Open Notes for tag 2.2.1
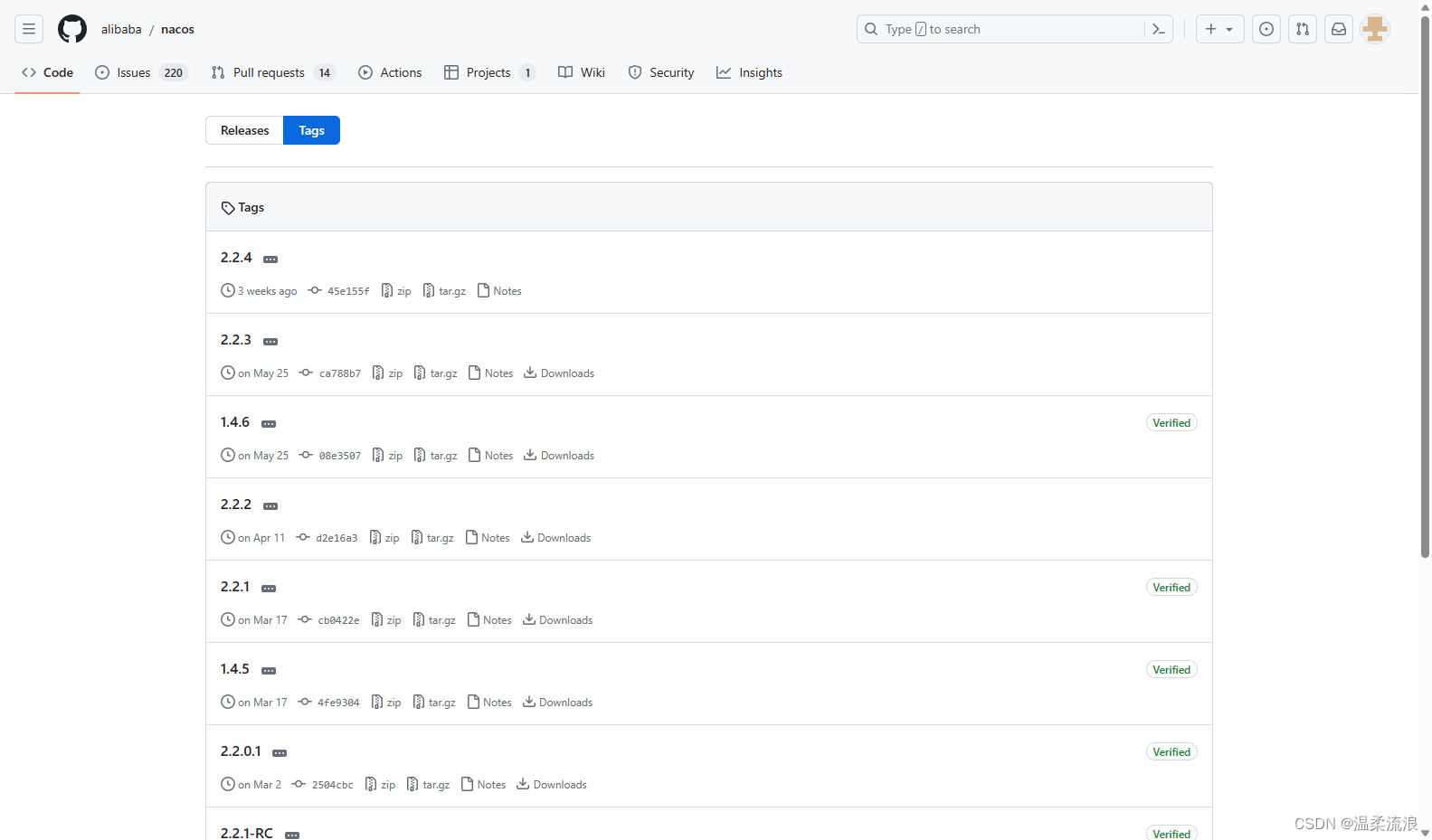Screen dimensions: 1432x840 tap(489, 620)
